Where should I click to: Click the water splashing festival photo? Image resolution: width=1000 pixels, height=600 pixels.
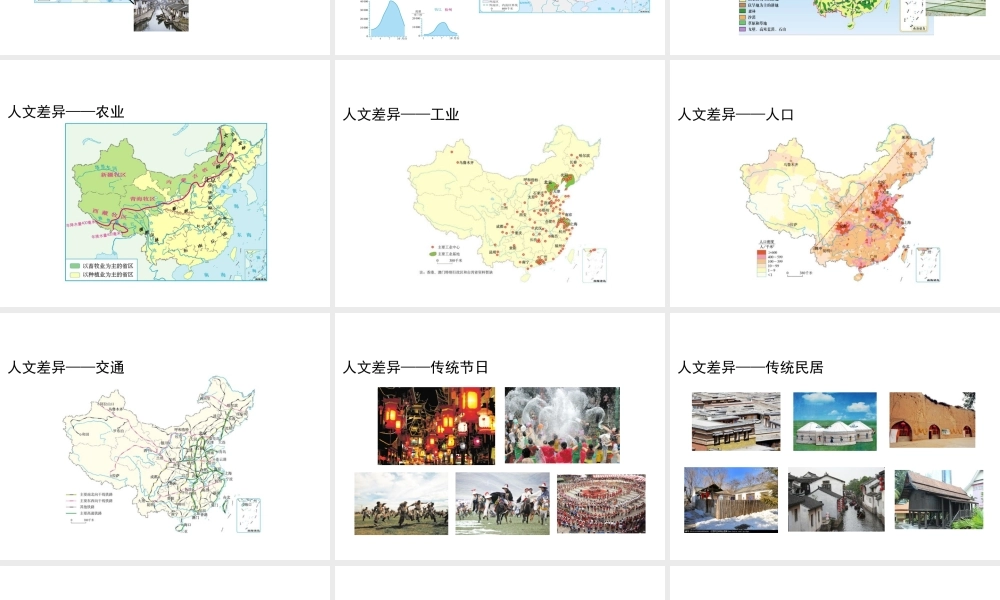[562, 425]
